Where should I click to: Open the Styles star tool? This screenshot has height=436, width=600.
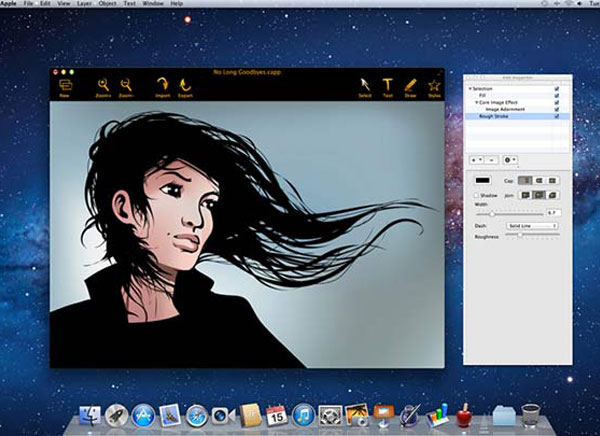tap(434, 85)
